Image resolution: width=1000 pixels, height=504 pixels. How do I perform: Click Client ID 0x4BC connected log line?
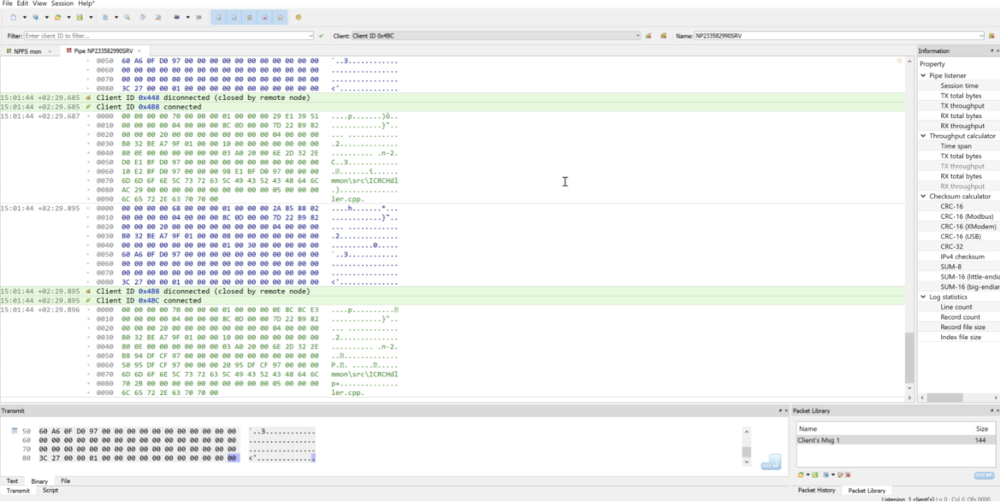(x=452, y=300)
